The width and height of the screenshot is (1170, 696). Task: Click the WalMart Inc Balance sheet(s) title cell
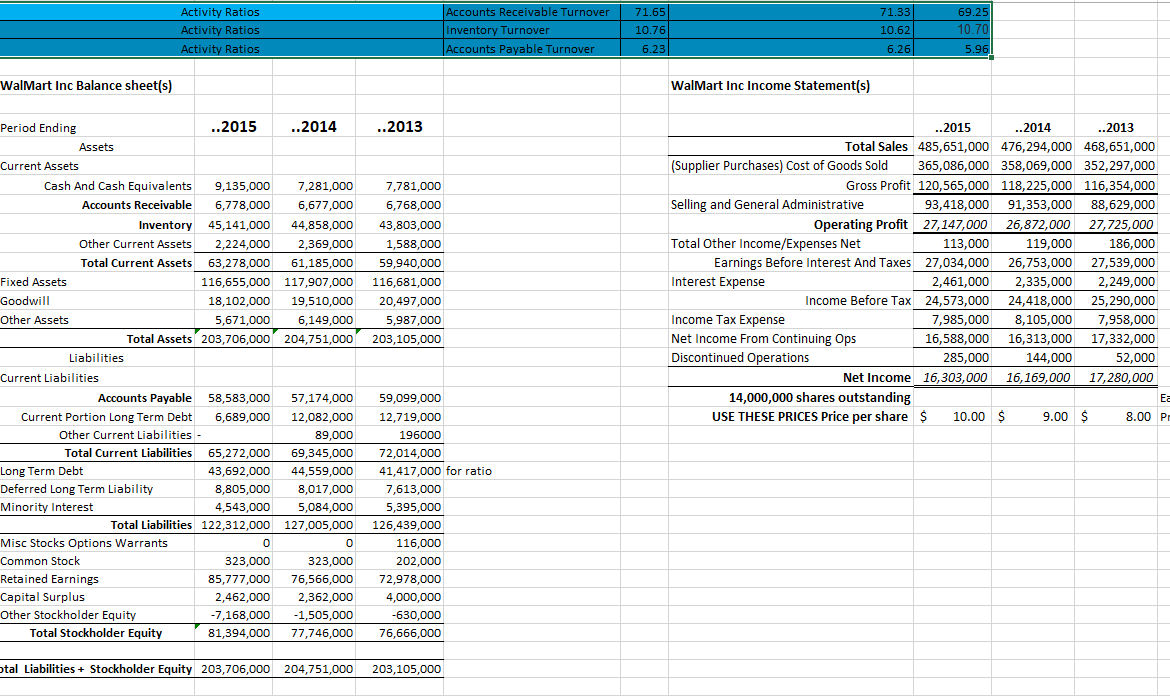pyautogui.click(x=87, y=85)
